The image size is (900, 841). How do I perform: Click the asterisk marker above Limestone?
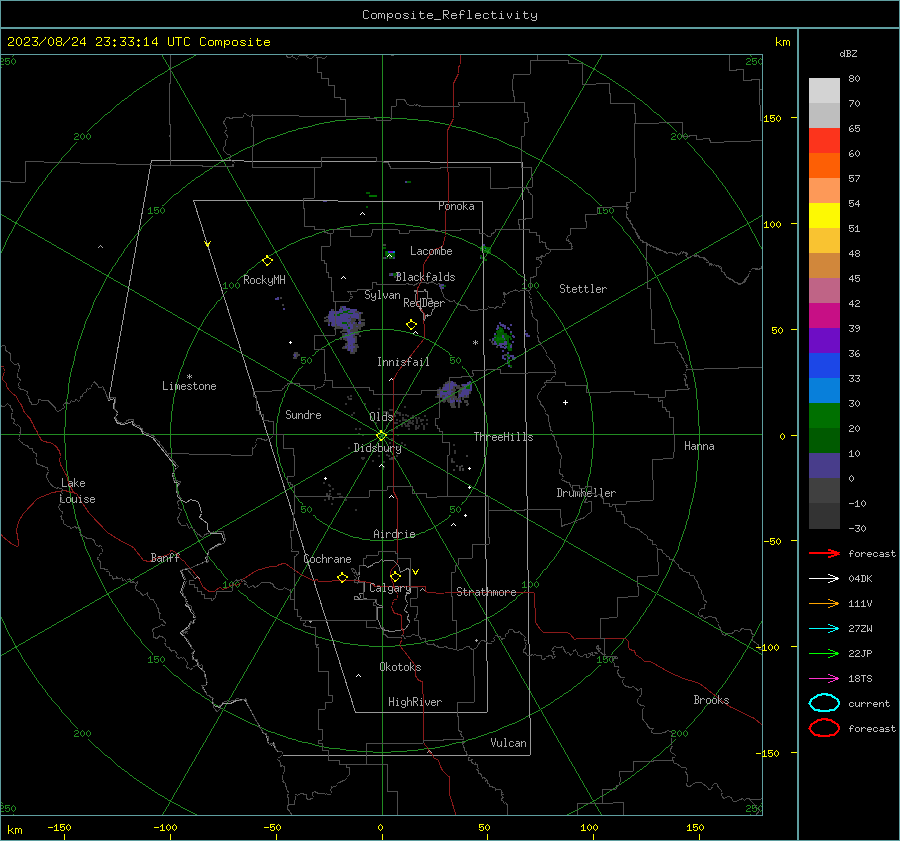(189, 377)
